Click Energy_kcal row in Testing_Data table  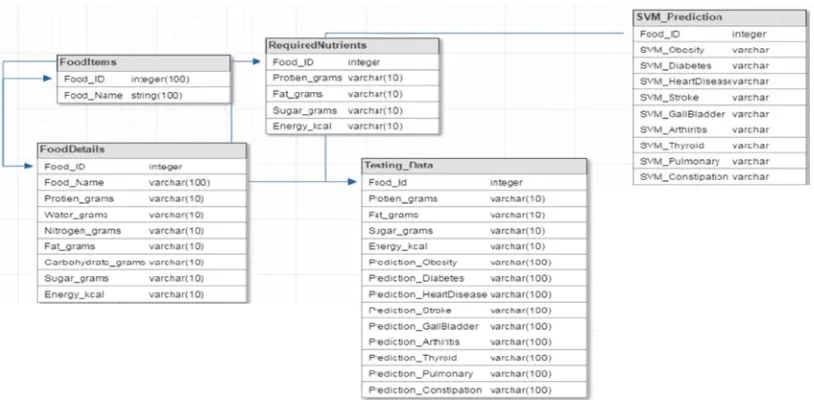(474, 246)
